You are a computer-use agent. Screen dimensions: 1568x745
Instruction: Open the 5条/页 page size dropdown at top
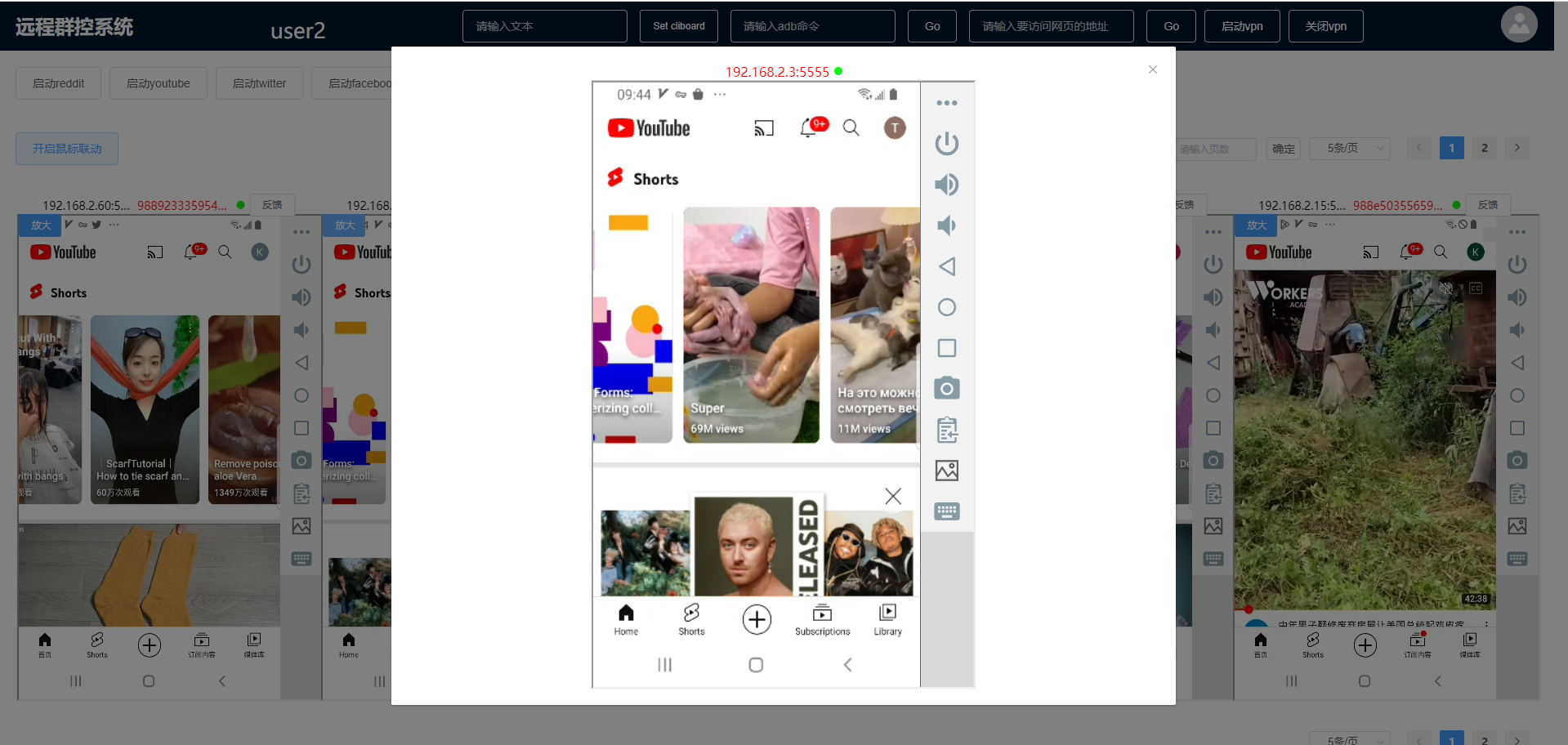(1350, 149)
